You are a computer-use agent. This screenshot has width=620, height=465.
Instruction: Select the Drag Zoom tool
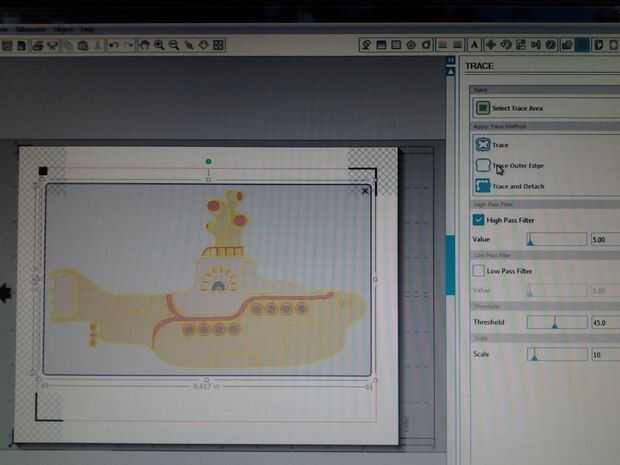click(204, 45)
